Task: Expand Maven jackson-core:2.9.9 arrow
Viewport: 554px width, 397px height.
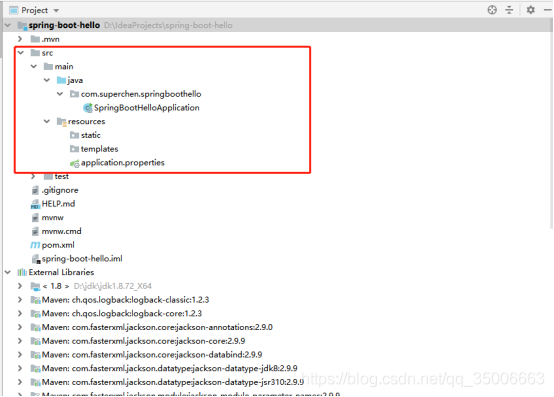Action: pyautogui.click(x=20, y=341)
